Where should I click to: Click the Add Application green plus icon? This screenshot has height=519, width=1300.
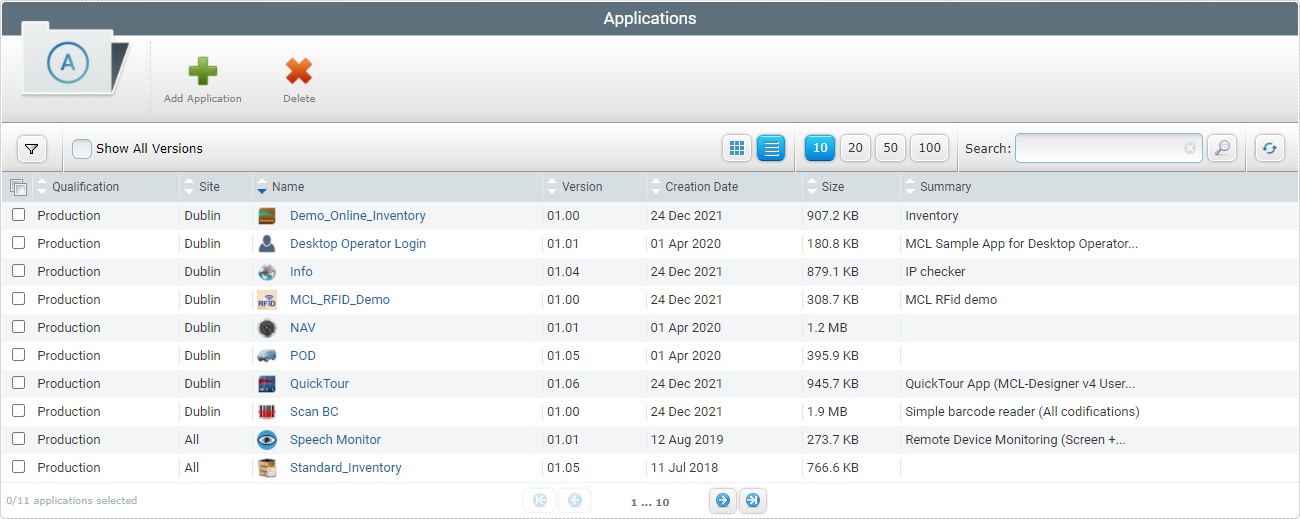tap(203, 71)
